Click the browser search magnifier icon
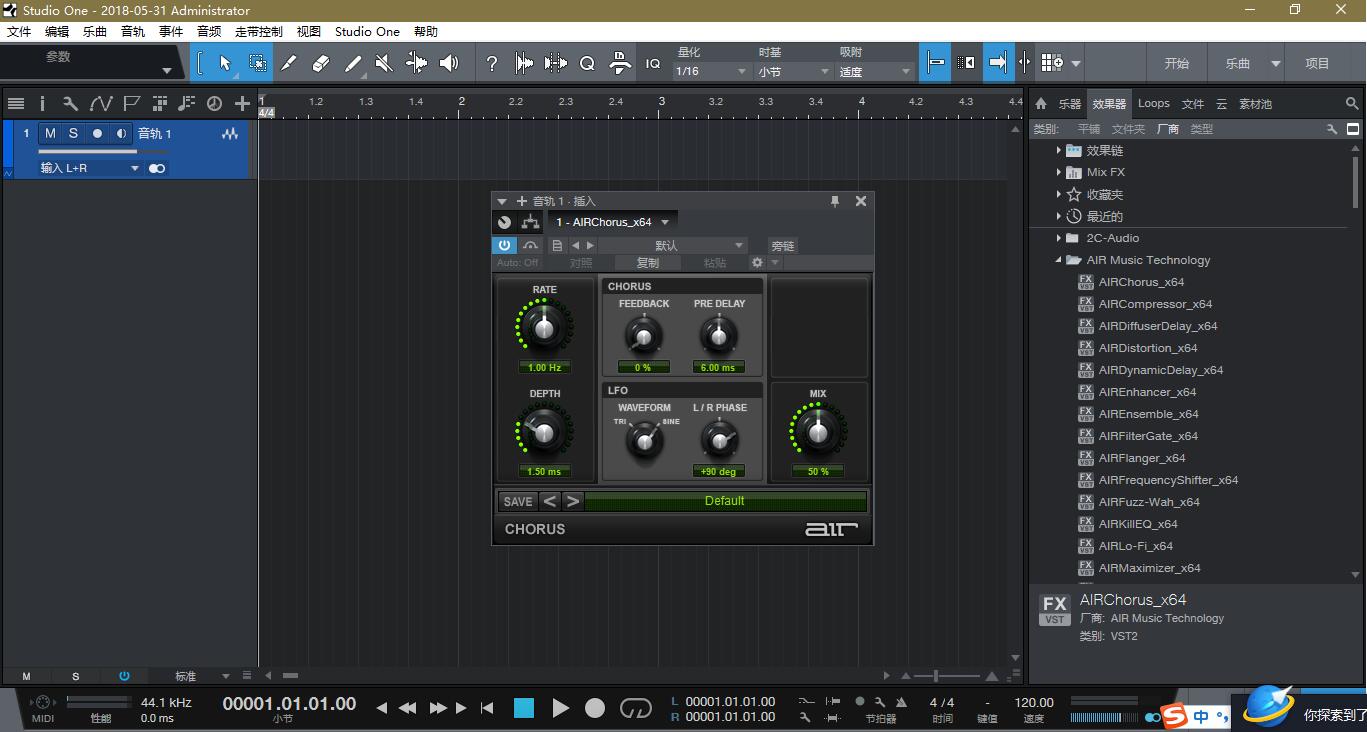This screenshot has width=1367, height=732. (x=1352, y=103)
